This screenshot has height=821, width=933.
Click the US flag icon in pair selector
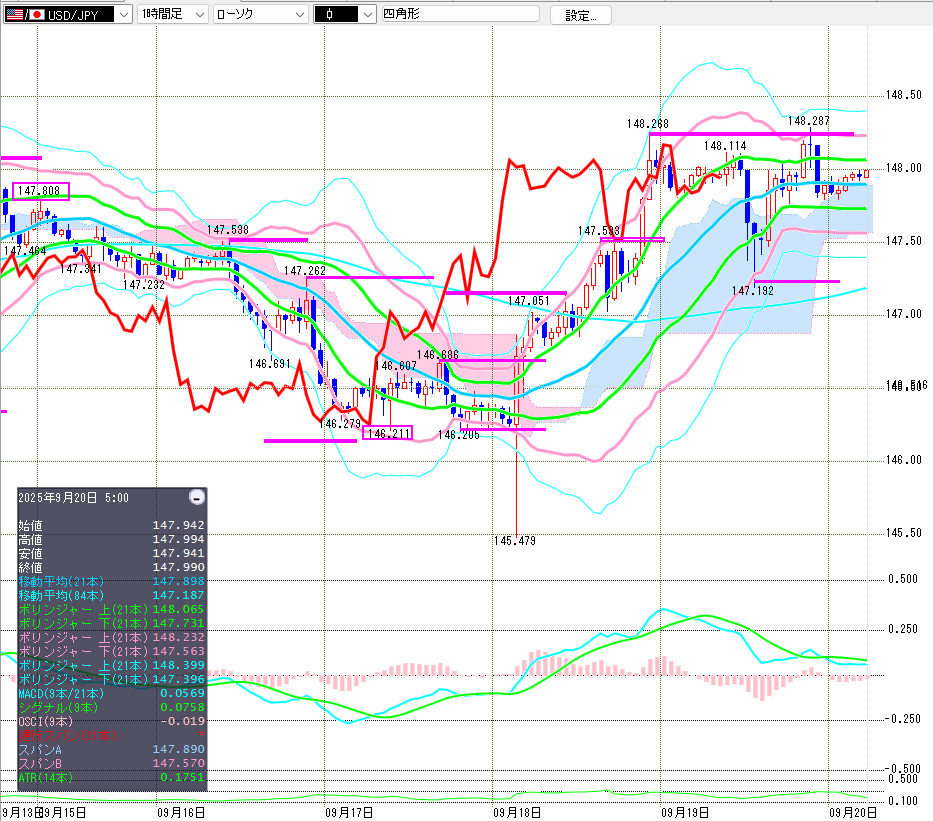point(14,14)
